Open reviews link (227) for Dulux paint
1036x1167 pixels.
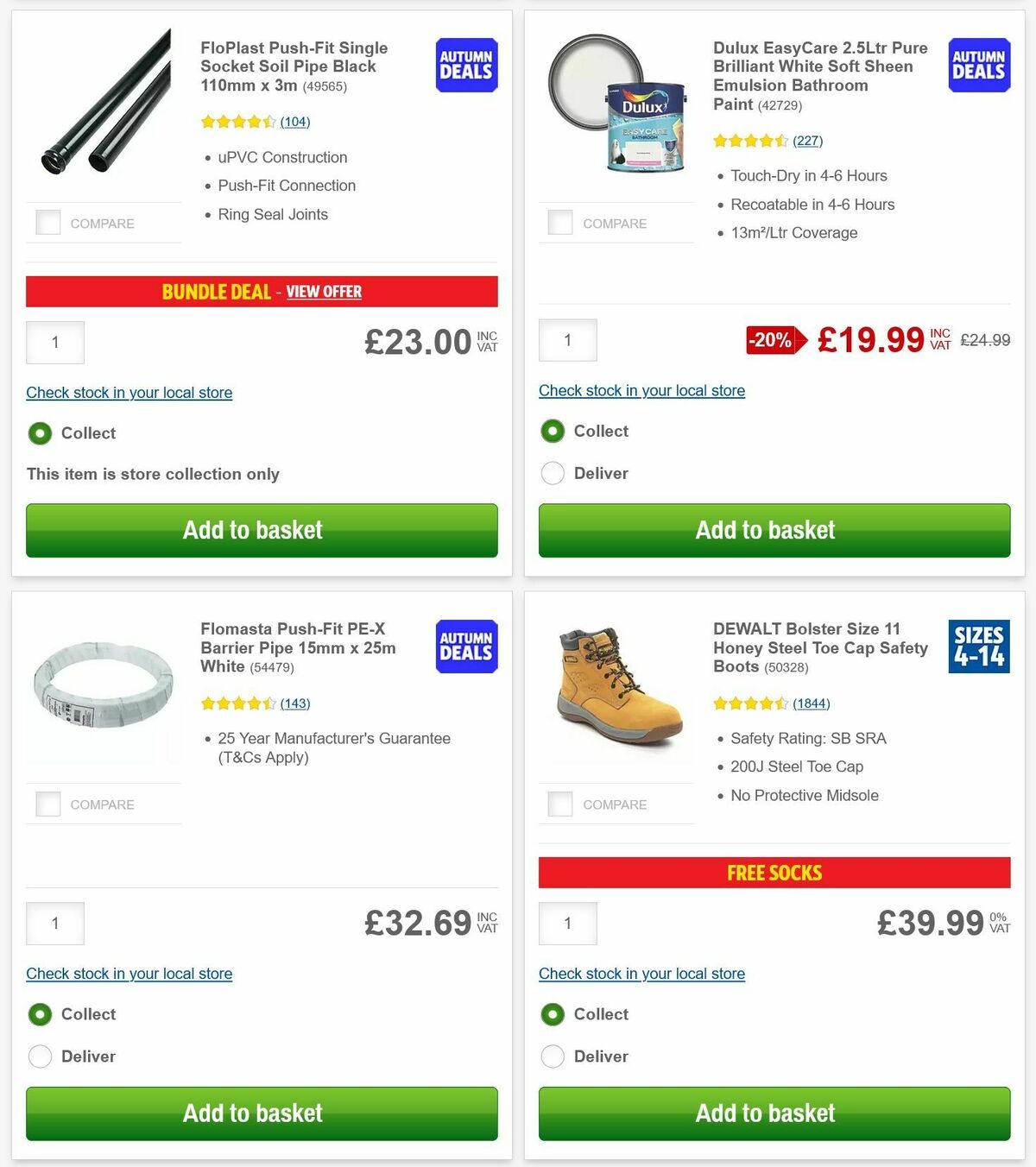[807, 140]
